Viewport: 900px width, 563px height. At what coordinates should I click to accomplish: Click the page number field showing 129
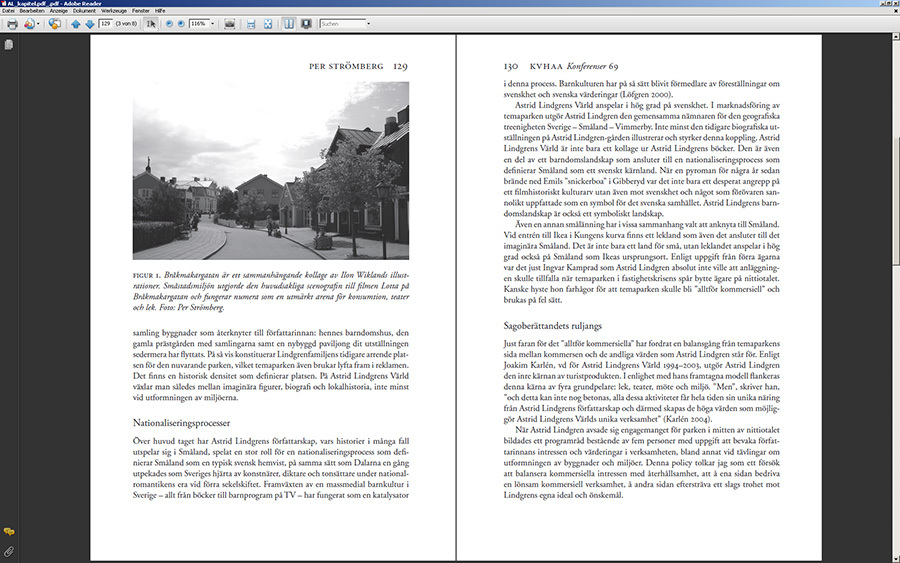click(x=106, y=24)
